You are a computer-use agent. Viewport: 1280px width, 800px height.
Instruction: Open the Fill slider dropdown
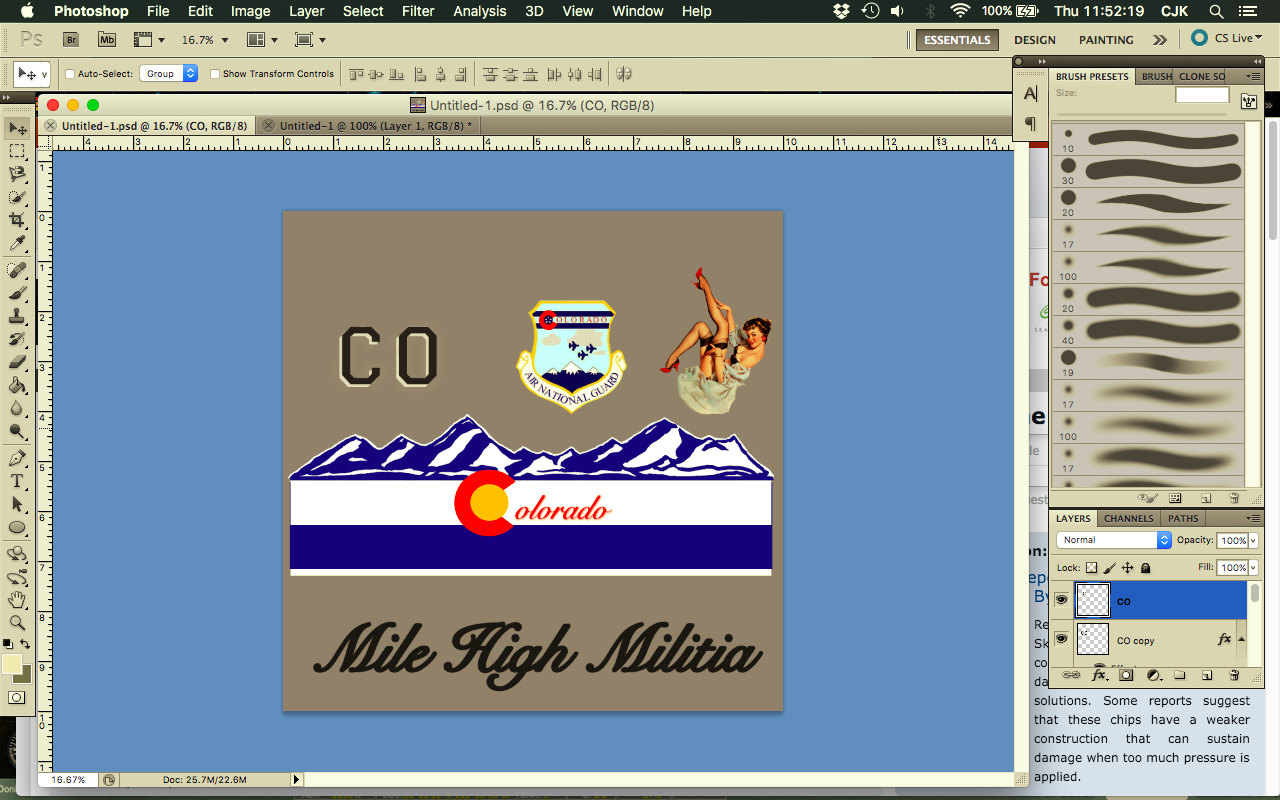tap(1253, 567)
